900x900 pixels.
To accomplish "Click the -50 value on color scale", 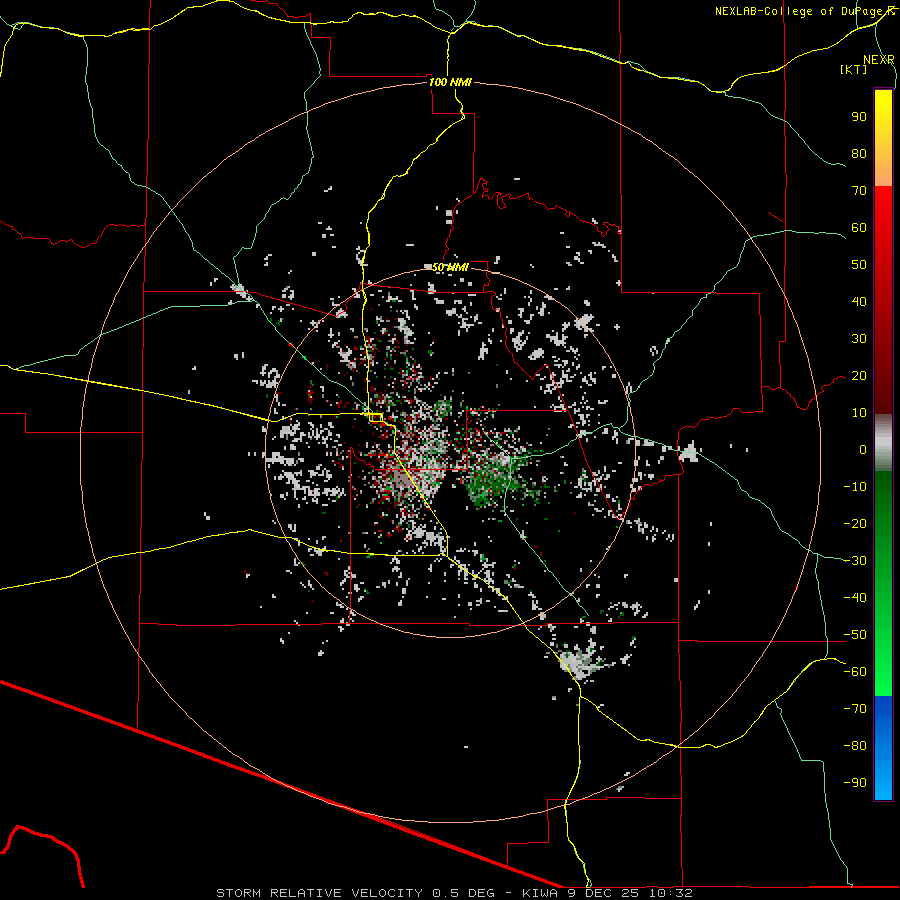I will pyautogui.click(x=855, y=635).
